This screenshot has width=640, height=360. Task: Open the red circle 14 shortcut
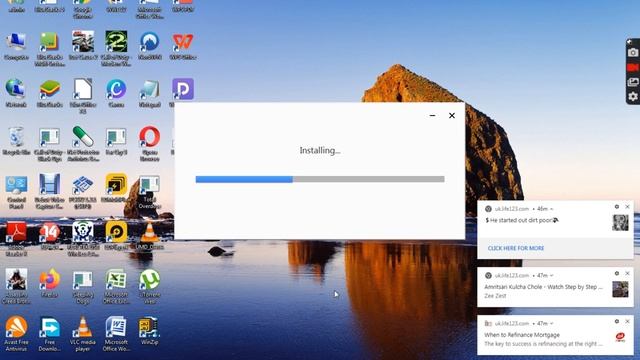click(49, 232)
